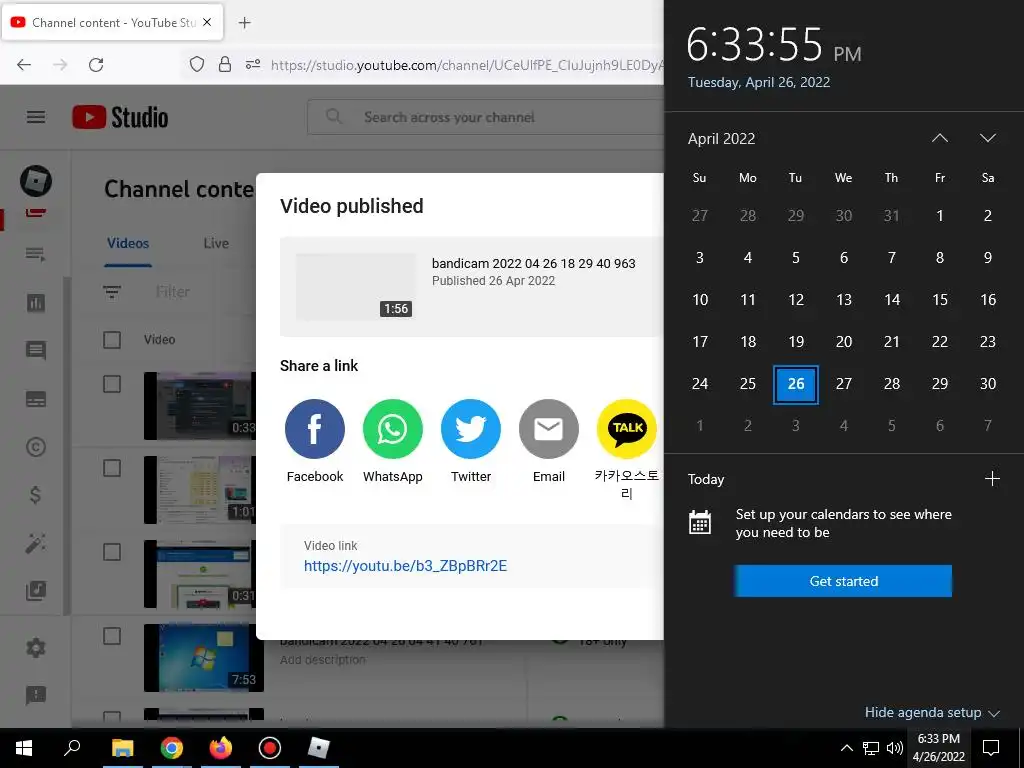Open Windows Start menu

tap(24, 748)
